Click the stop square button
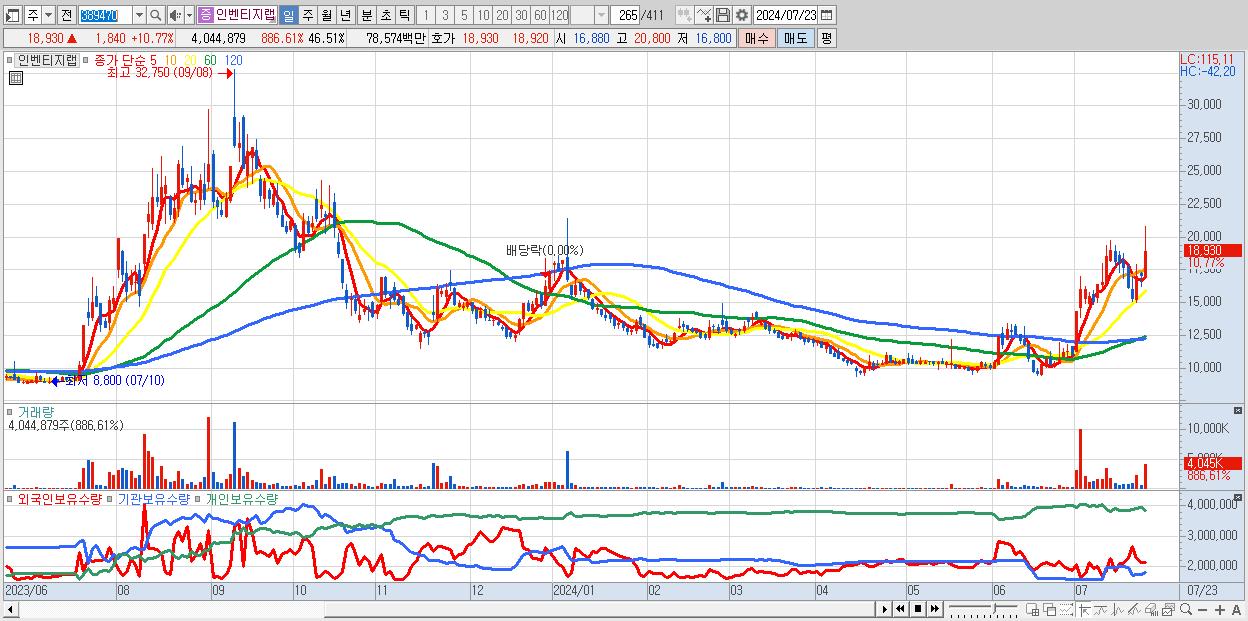The width and height of the screenshot is (1248, 621). [x=918, y=609]
